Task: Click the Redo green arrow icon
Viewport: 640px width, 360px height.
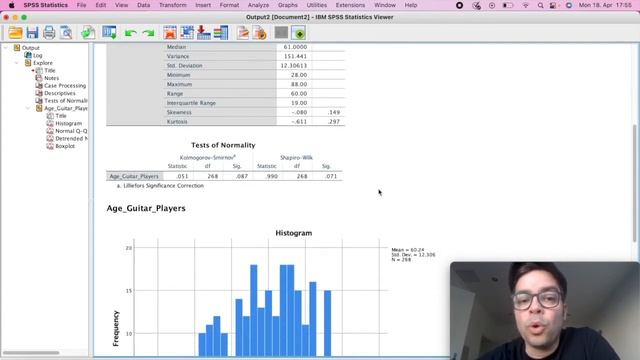Action: tap(149, 33)
